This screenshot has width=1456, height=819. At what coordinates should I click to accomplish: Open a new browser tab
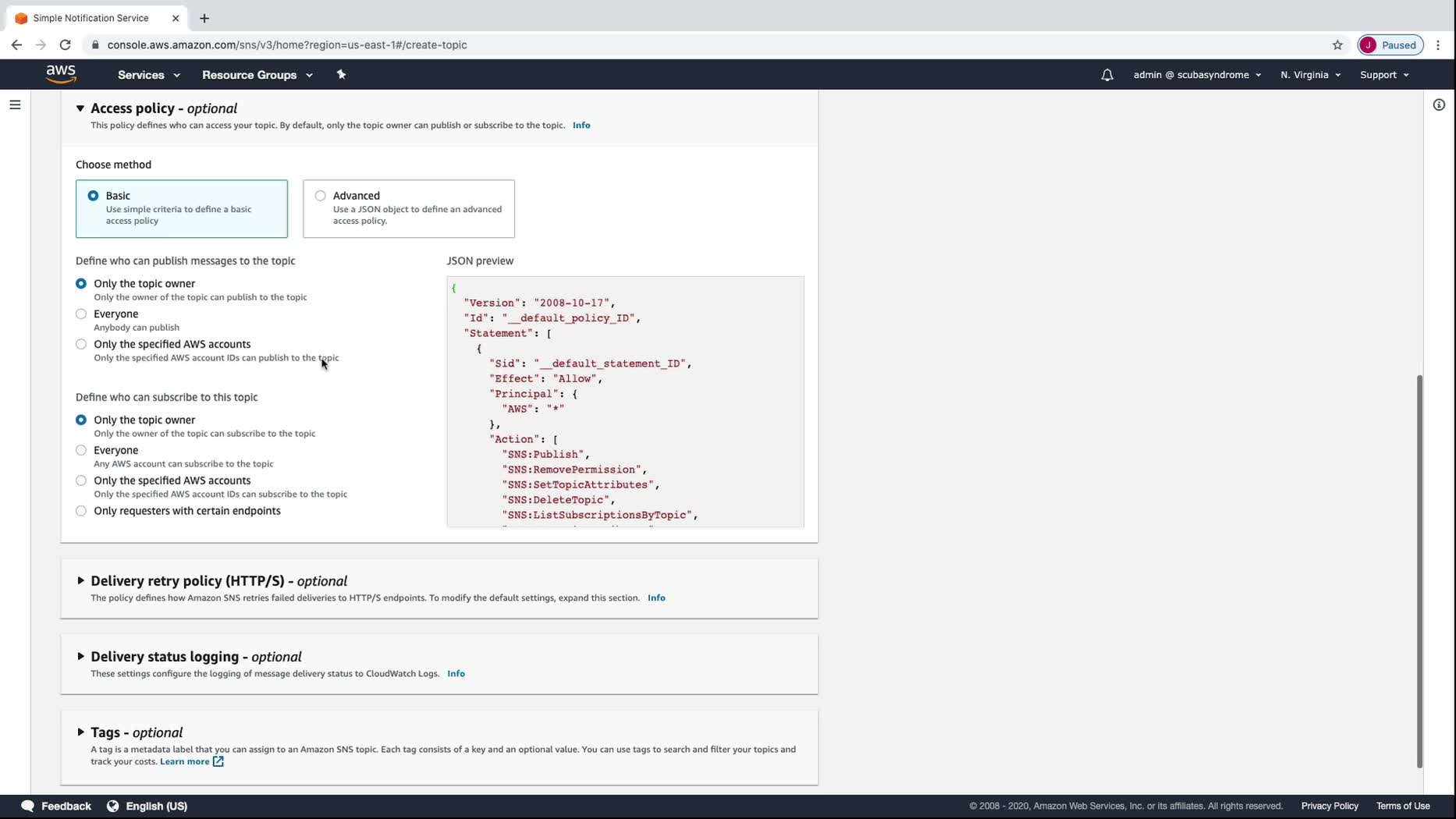(x=204, y=18)
